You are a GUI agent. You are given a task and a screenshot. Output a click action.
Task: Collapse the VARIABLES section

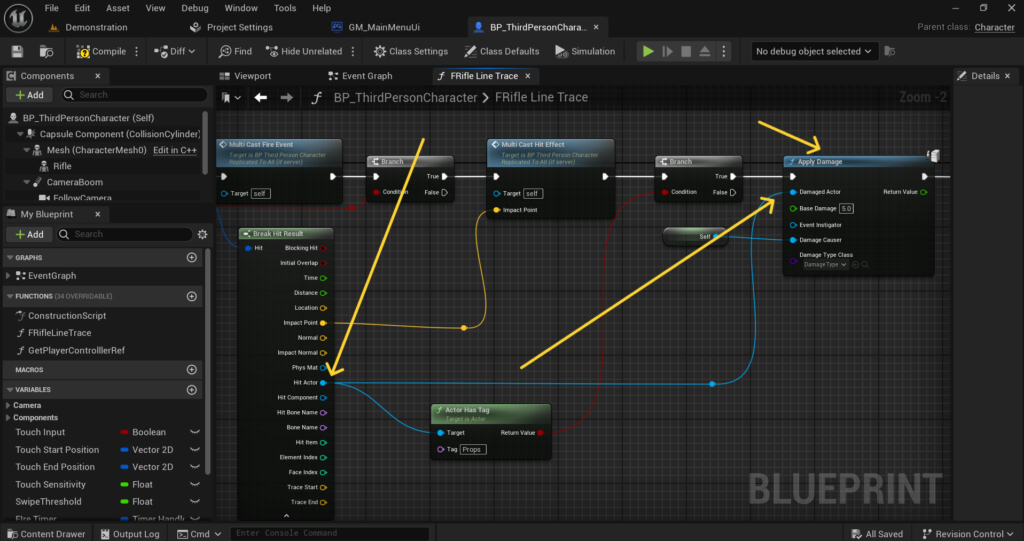[10, 389]
